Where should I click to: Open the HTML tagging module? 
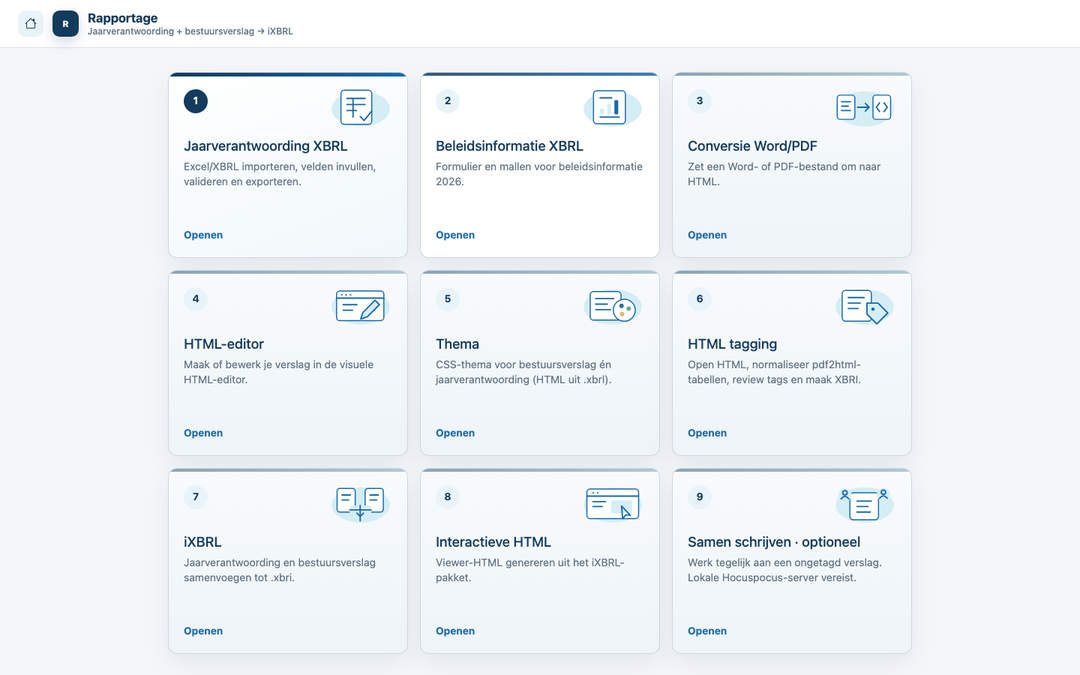[707, 433]
